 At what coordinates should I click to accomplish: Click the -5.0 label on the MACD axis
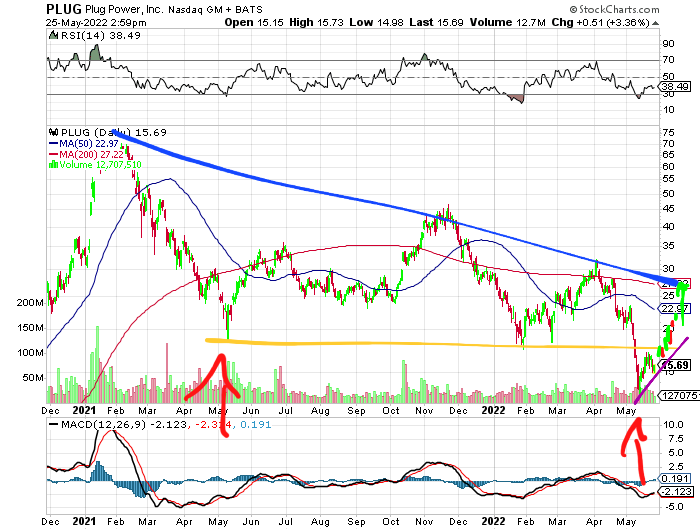click(x=673, y=507)
